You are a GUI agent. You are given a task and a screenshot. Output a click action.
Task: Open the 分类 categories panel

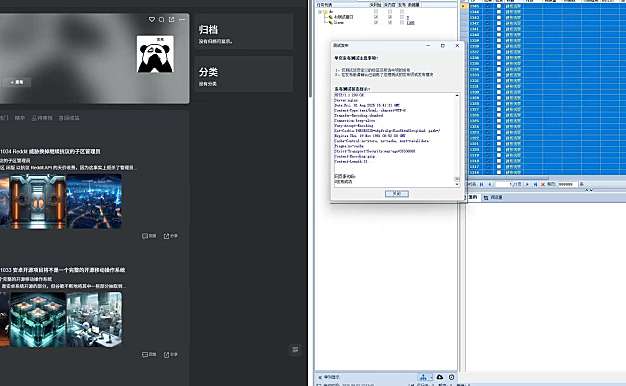(244, 74)
